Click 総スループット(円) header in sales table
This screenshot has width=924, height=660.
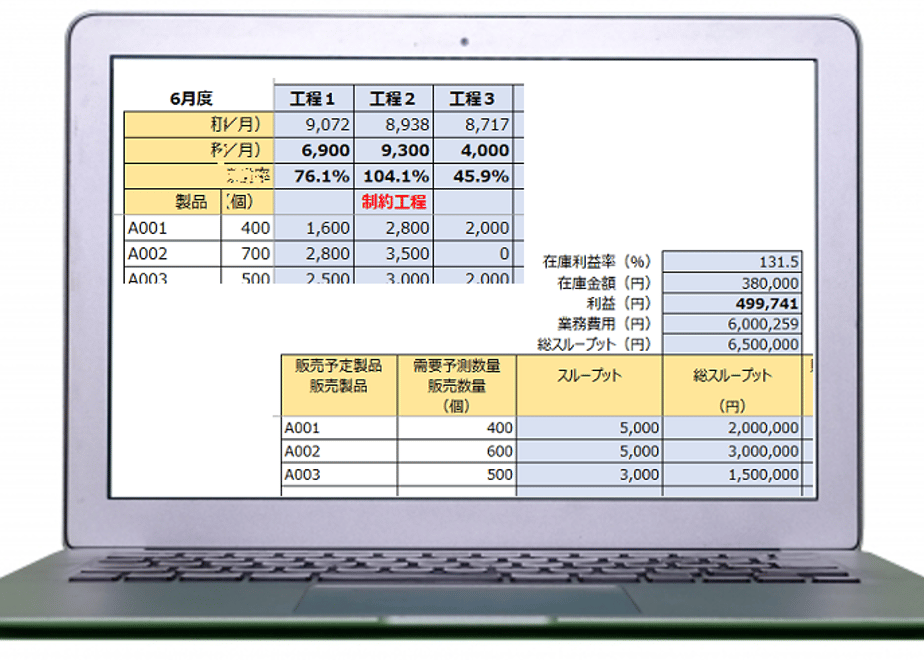coord(732,385)
